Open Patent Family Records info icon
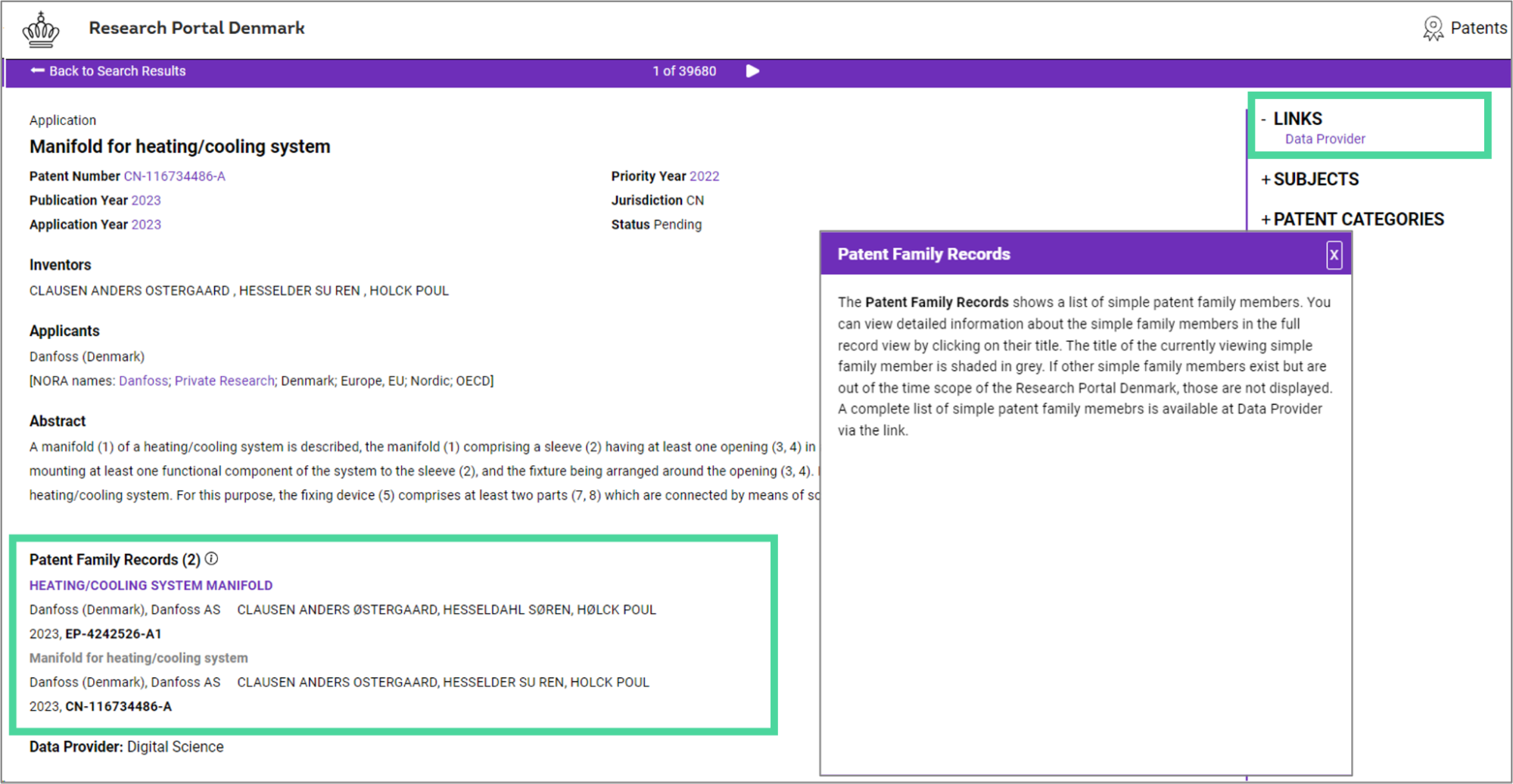 pos(212,558)
